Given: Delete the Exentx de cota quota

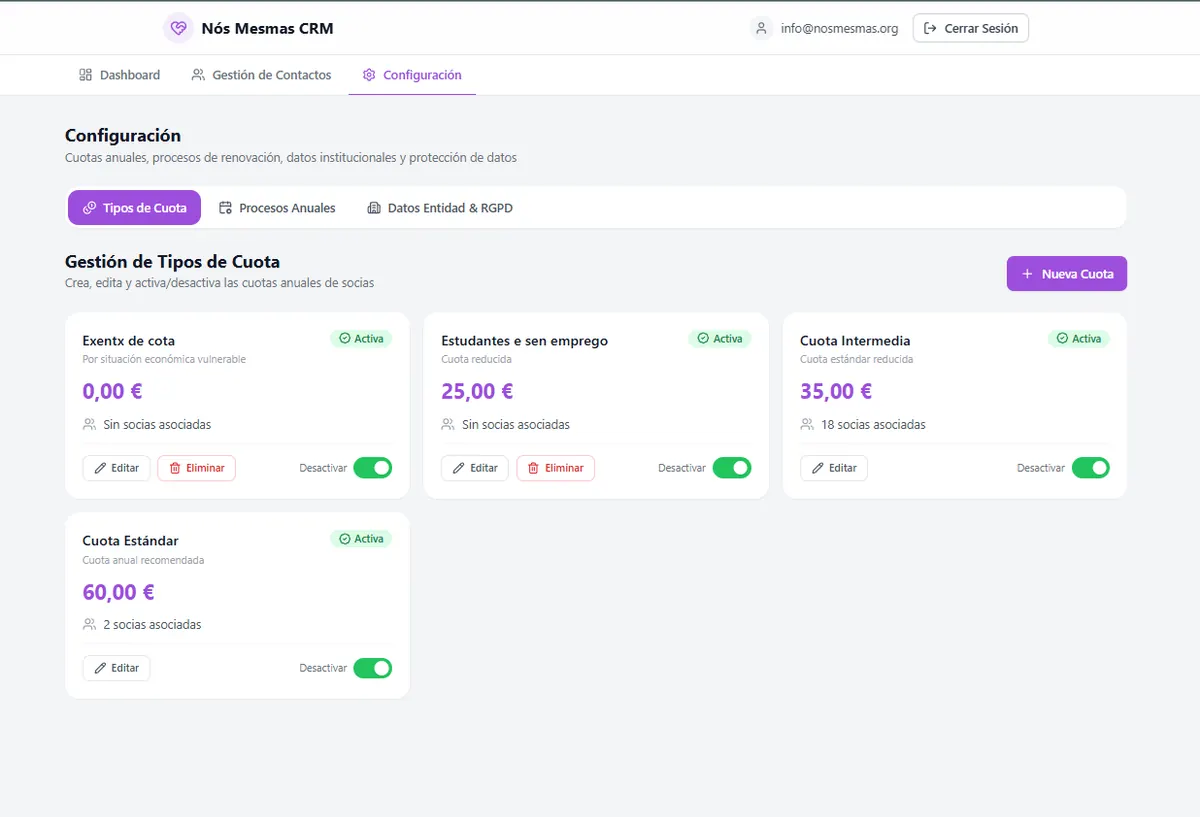Looking at the screenshot, I should point(196,468).
